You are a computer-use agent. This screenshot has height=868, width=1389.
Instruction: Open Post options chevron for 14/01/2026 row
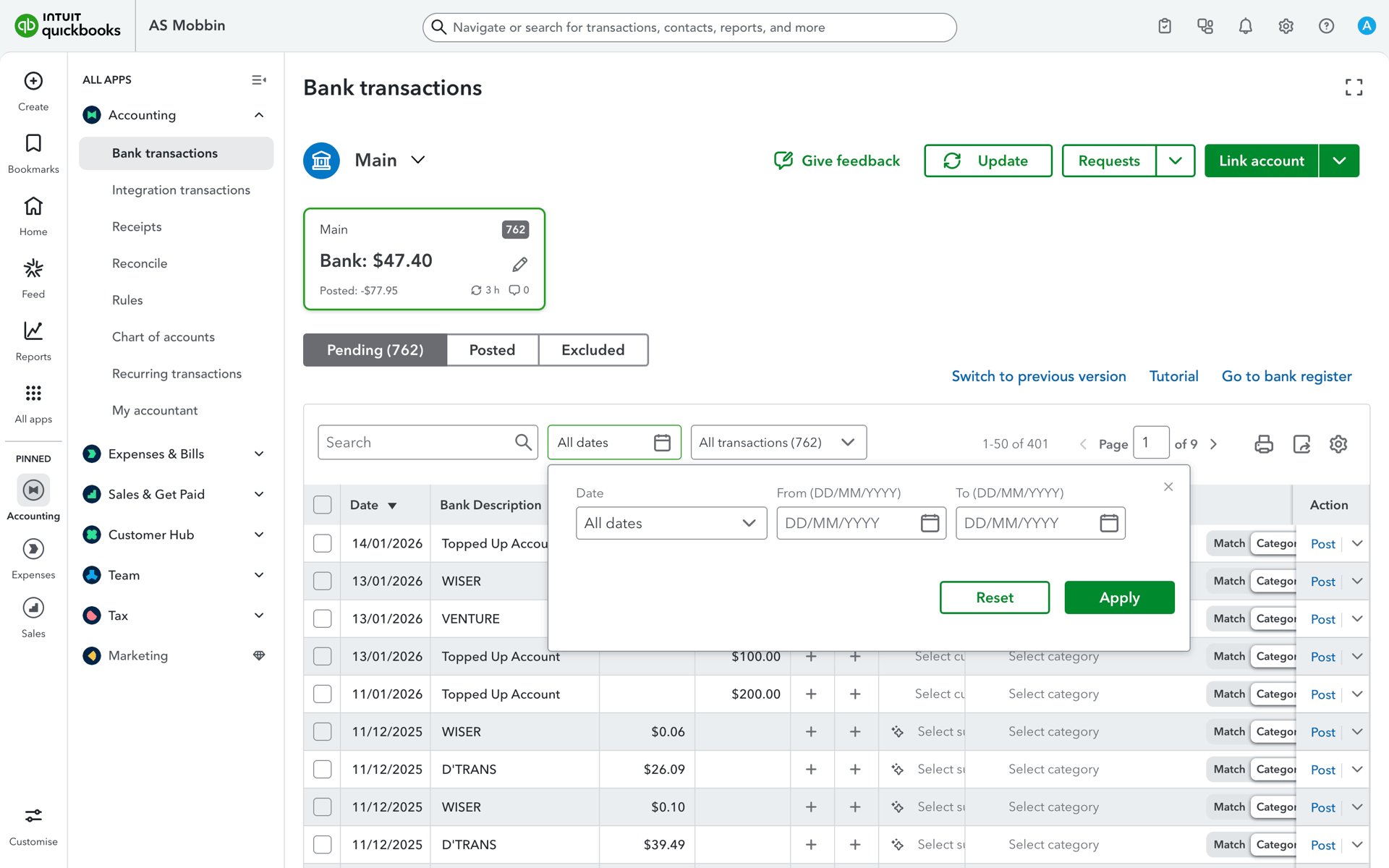pos(1357,543)
